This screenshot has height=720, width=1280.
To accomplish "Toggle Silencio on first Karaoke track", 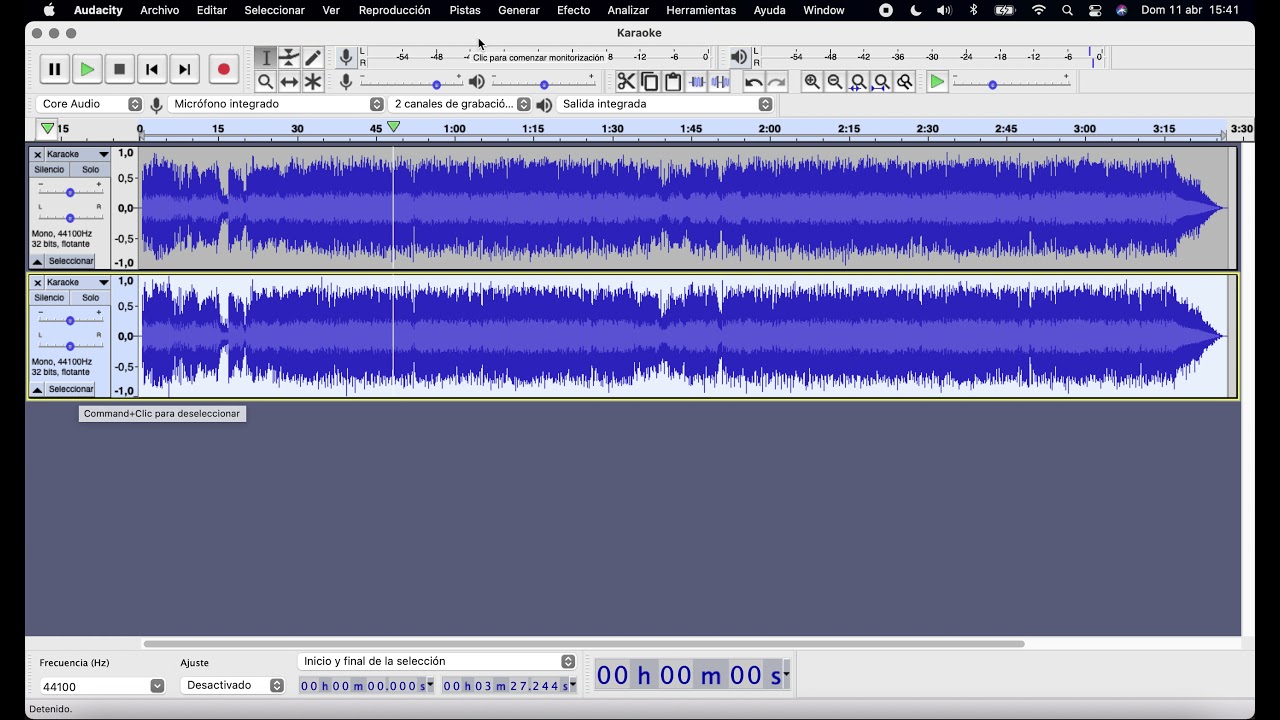I will pos(49,170).
